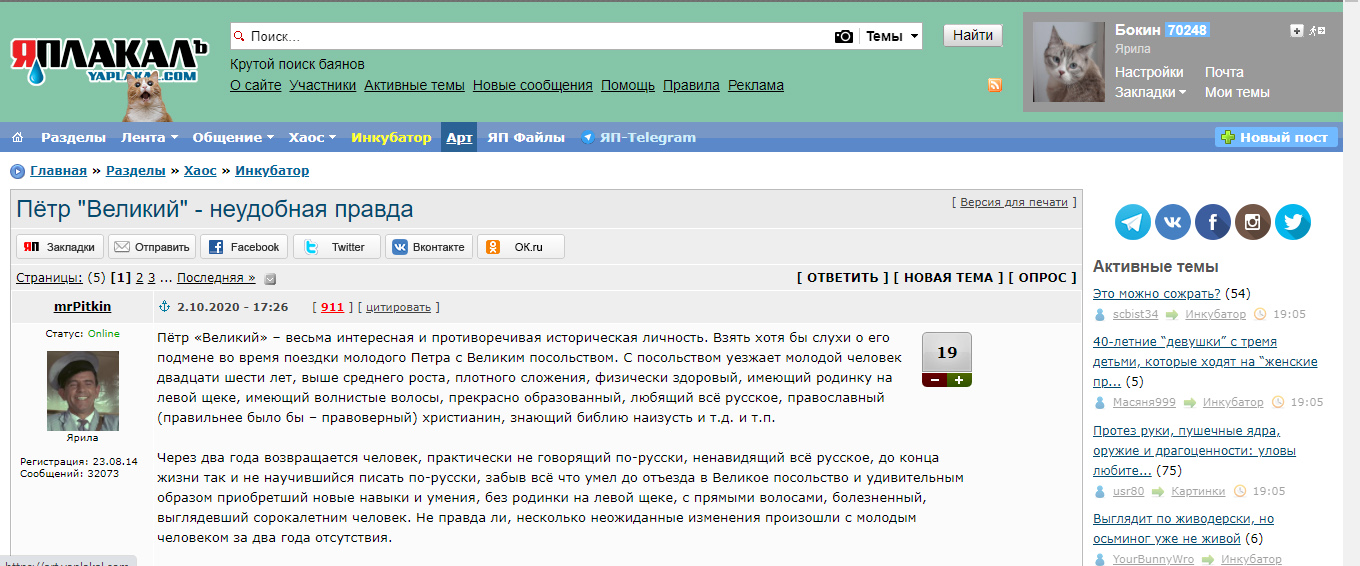
Task: Click the Найти search button
Action: point(973,35)
